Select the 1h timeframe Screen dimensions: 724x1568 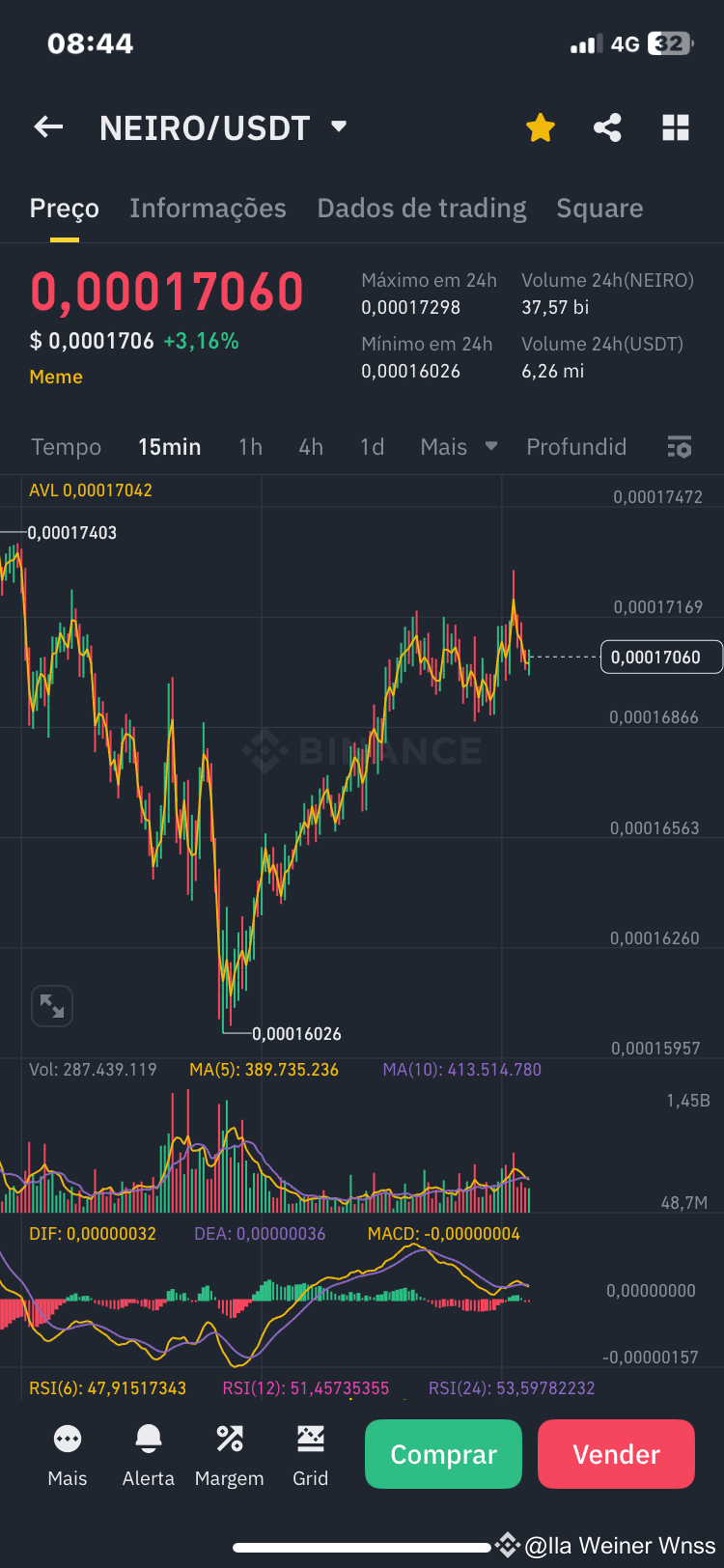(x=250, y=446)
